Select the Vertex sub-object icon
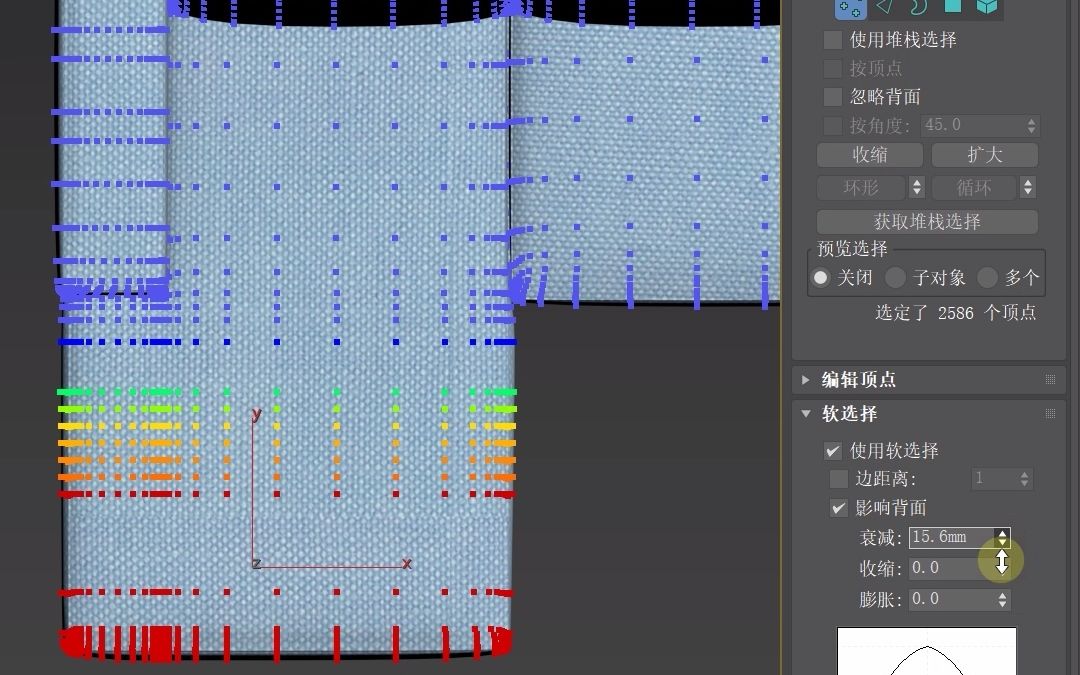Viewport: 1080px width, 675px height. click(850, 9)
